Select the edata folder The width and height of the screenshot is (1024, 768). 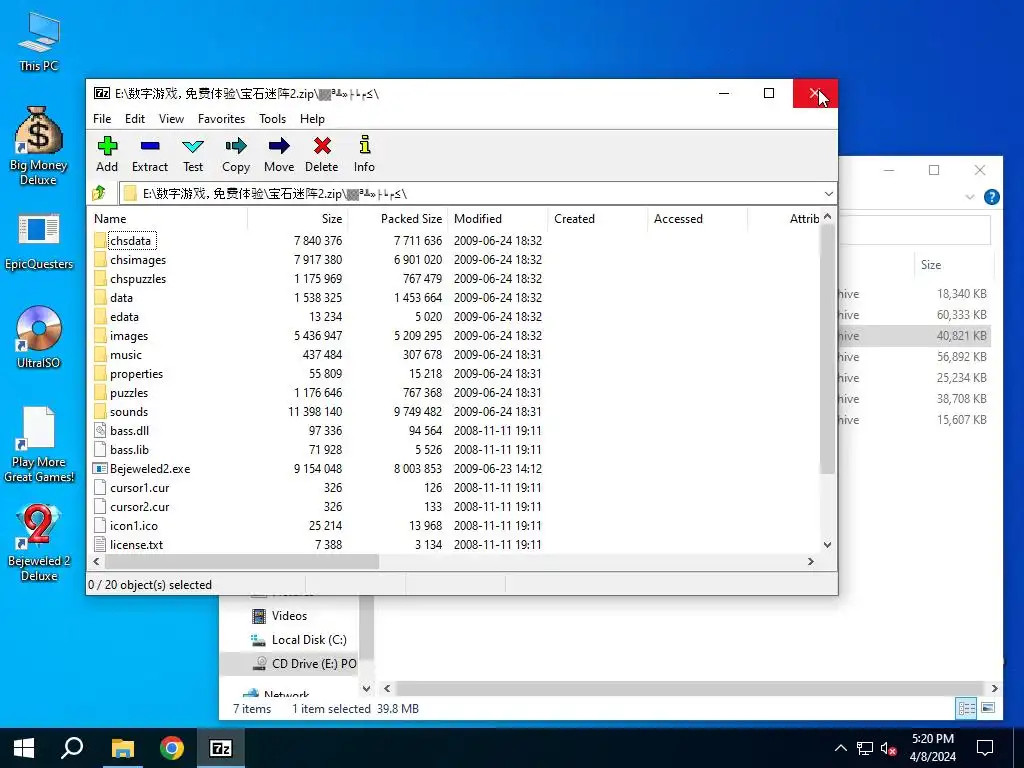point(124,317)
